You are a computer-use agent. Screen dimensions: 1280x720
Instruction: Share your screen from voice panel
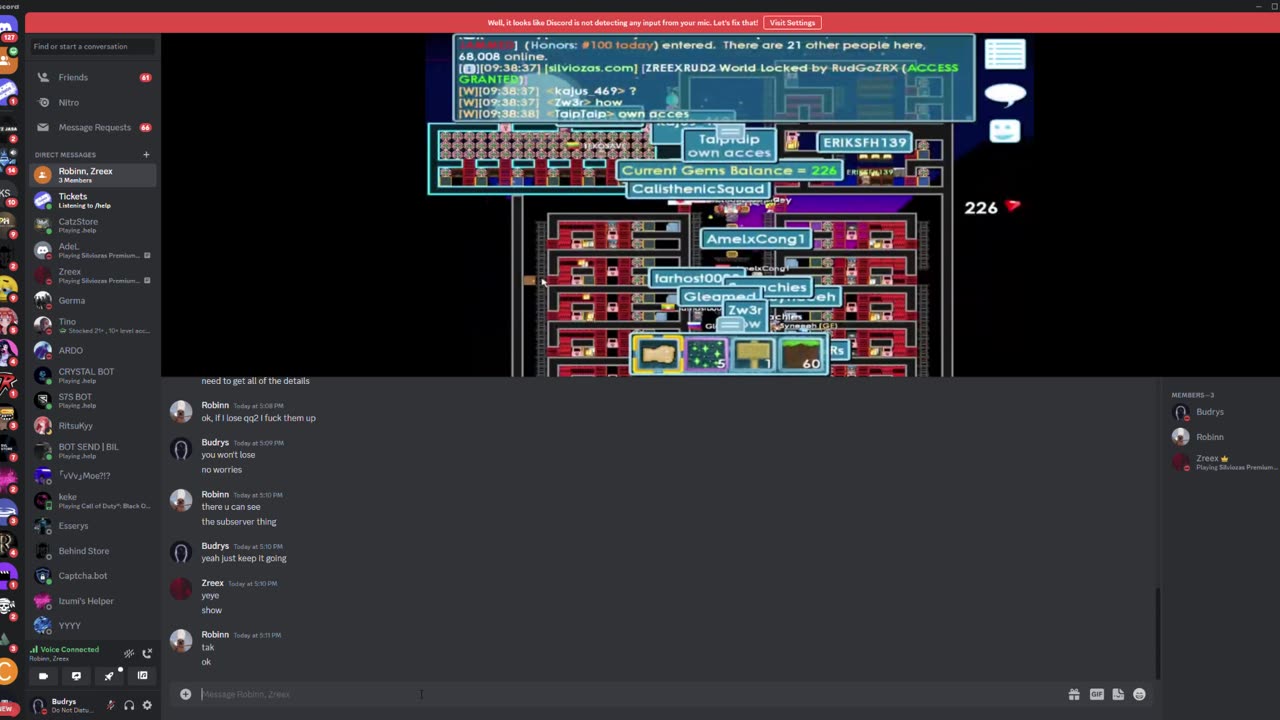click(x=76, y=676)
